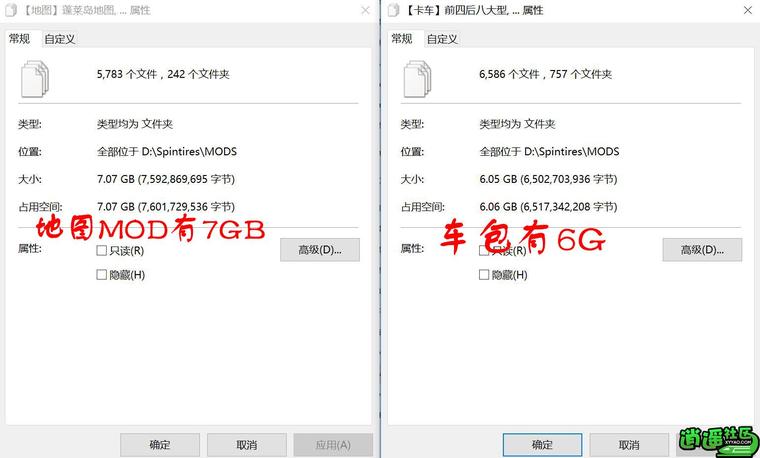Toggle 只读(R) checkbox in the truck dialog
Viewport: 760px width, 458px height.
484,251
